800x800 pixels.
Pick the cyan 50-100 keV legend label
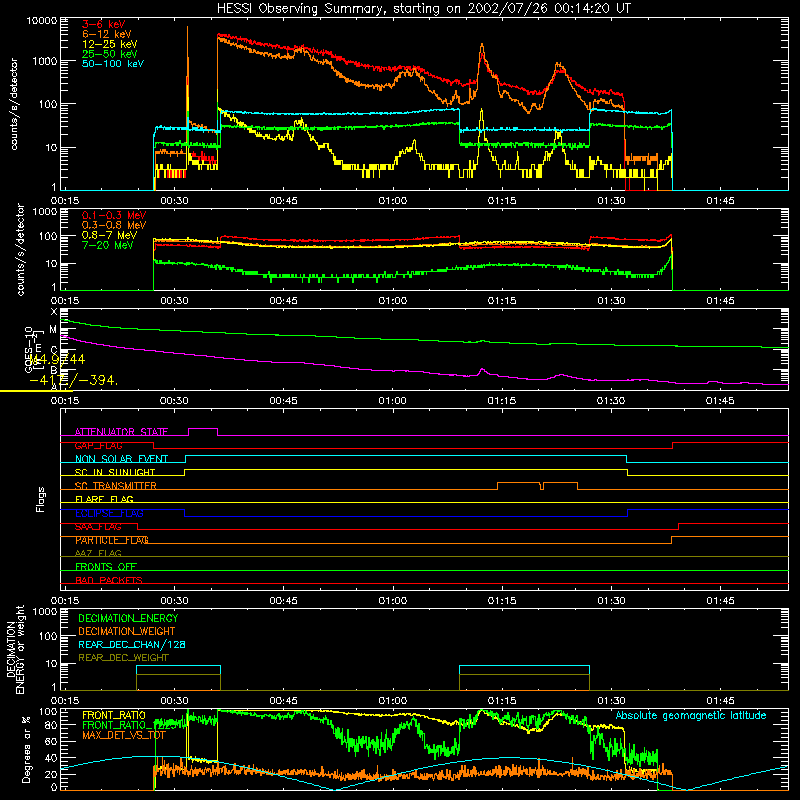click(x=113, y=64)
